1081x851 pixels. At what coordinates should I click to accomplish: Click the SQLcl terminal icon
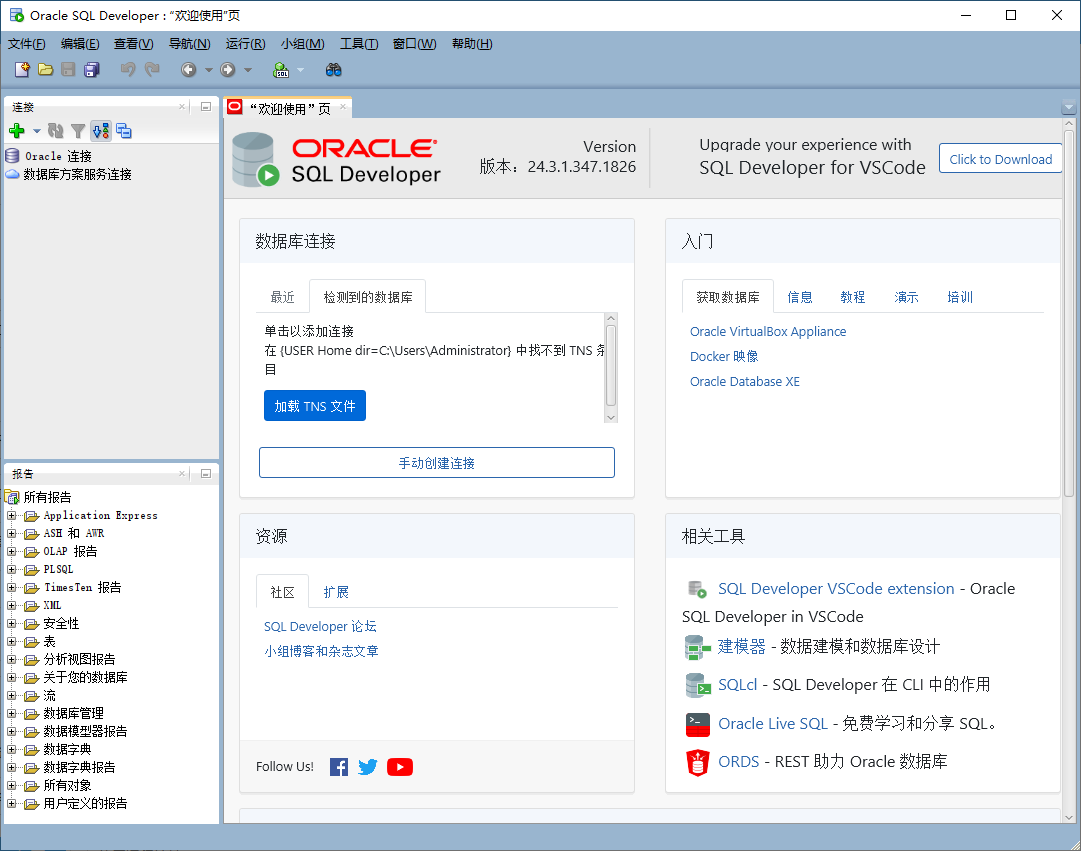[698, 685]
